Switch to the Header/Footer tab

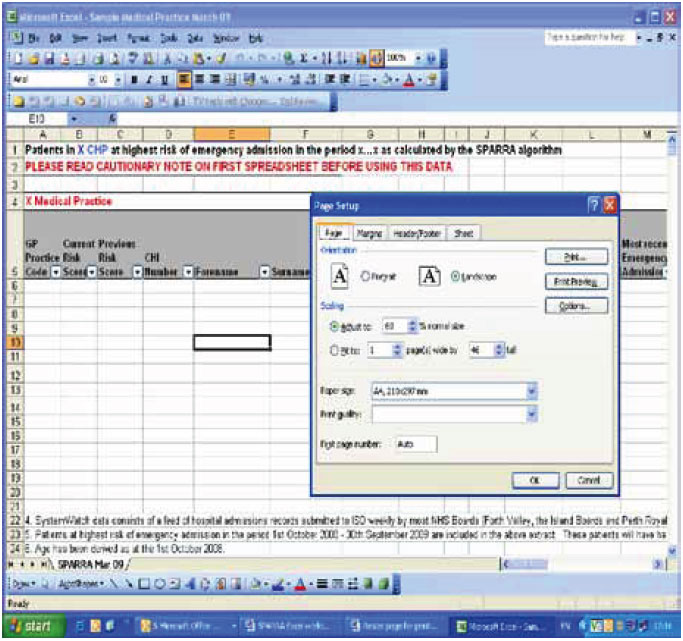(417, 234)
